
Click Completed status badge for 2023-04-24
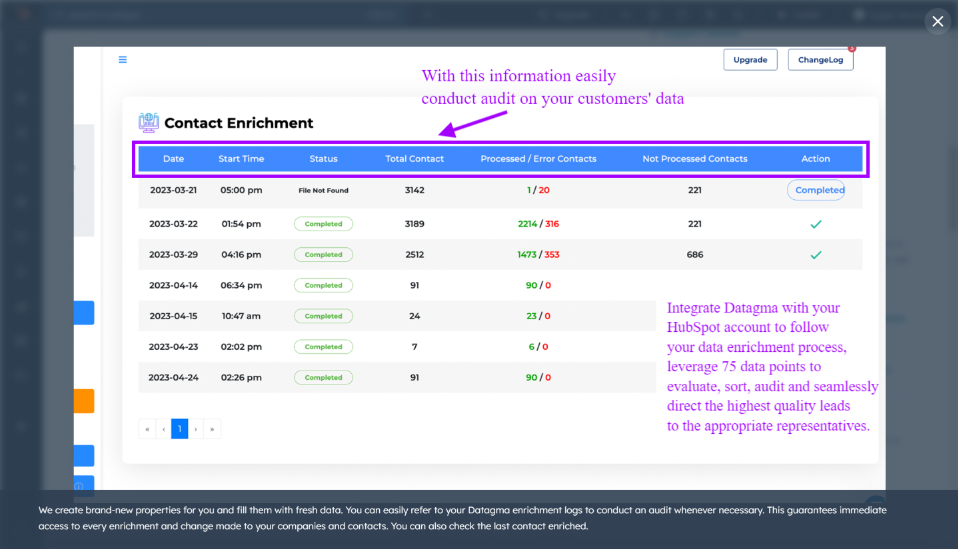click(x=323, y=377)
